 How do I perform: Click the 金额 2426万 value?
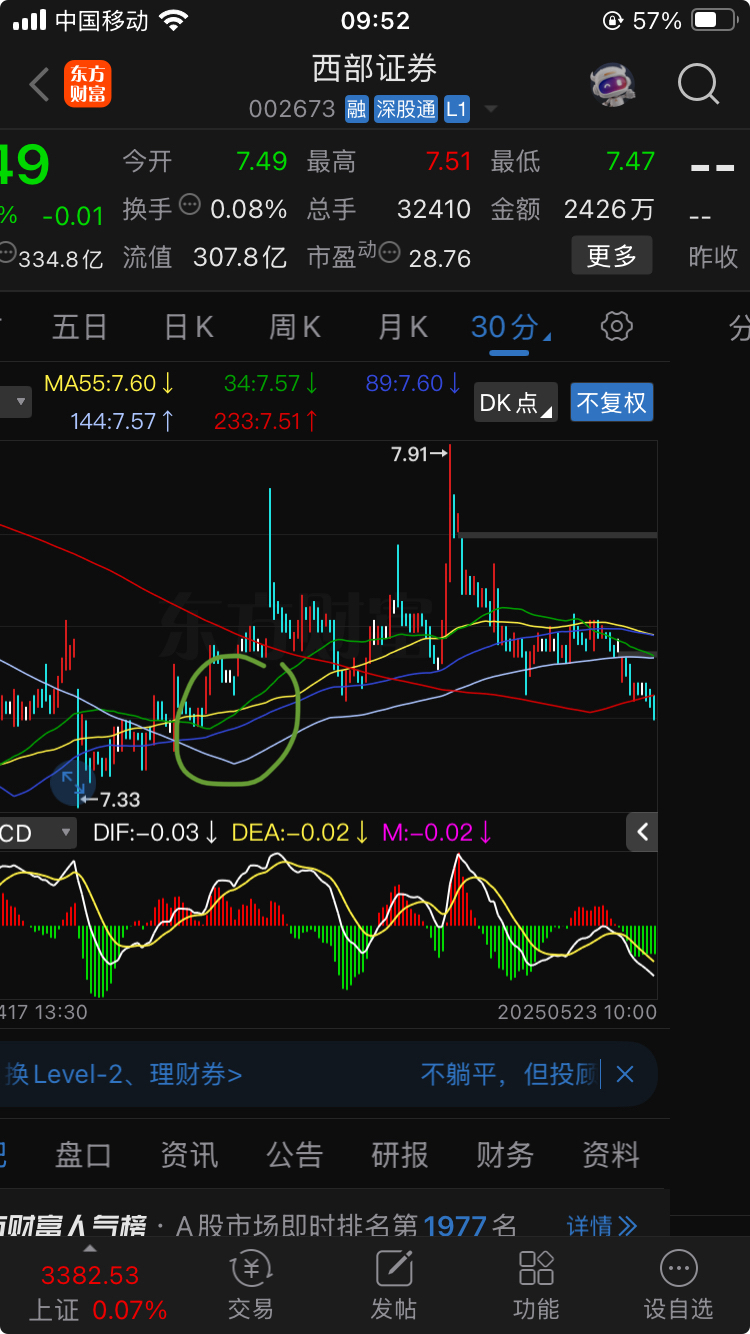pos(609,208)
